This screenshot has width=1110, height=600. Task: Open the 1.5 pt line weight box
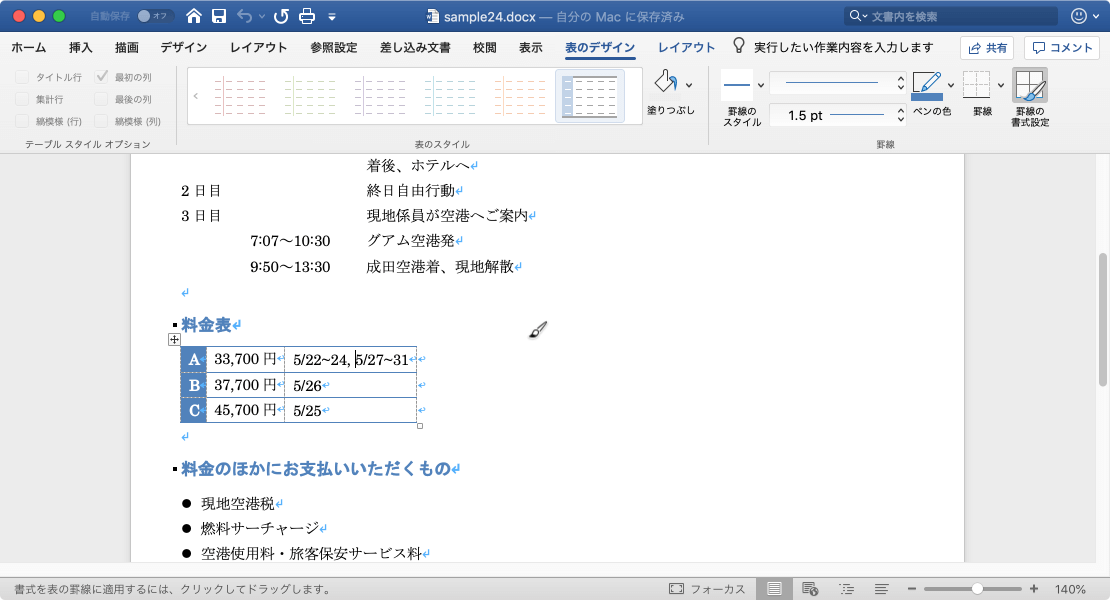pyautogui.click(x=837, y=115)
